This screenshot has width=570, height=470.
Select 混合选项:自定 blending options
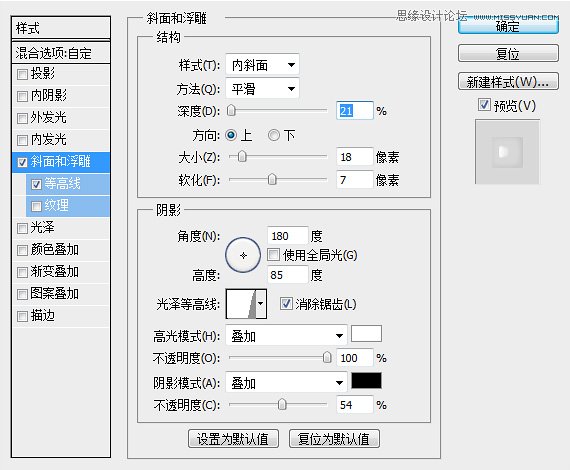point(61,53)
